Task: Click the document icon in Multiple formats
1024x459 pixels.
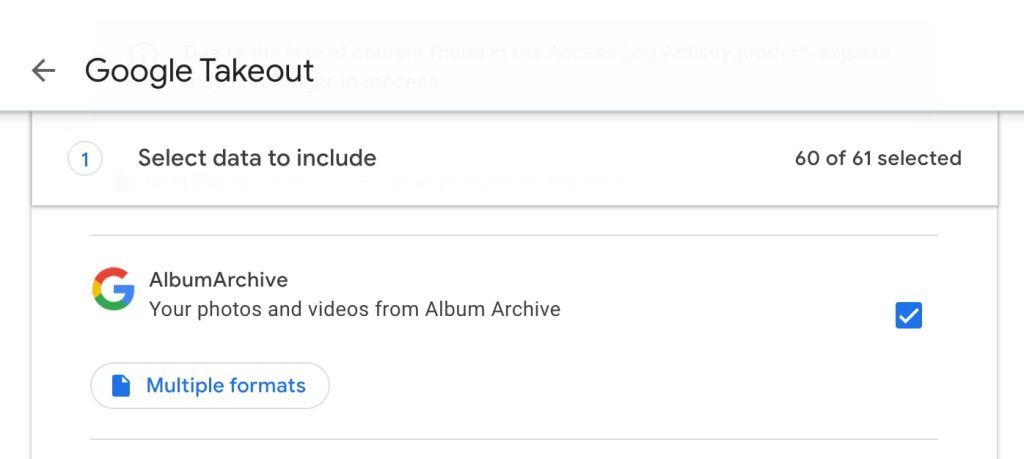Action: [121, 386]
